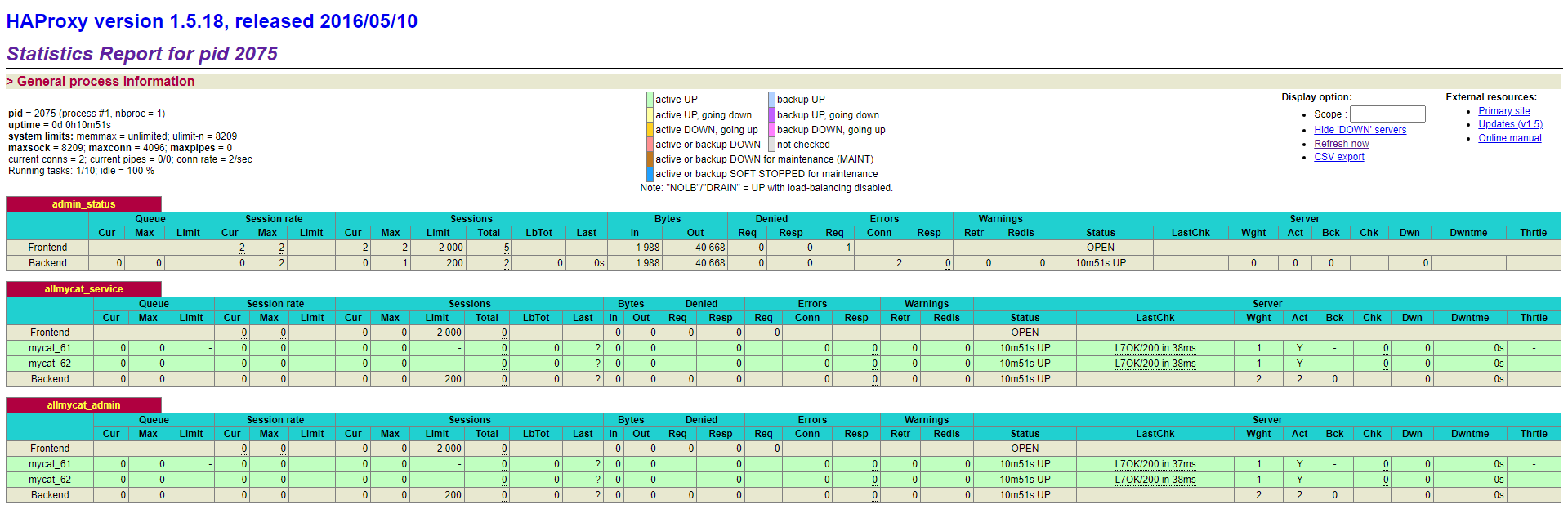Click the not checked legend swatch
1568x518 pixels.
[x=771, y=145]
